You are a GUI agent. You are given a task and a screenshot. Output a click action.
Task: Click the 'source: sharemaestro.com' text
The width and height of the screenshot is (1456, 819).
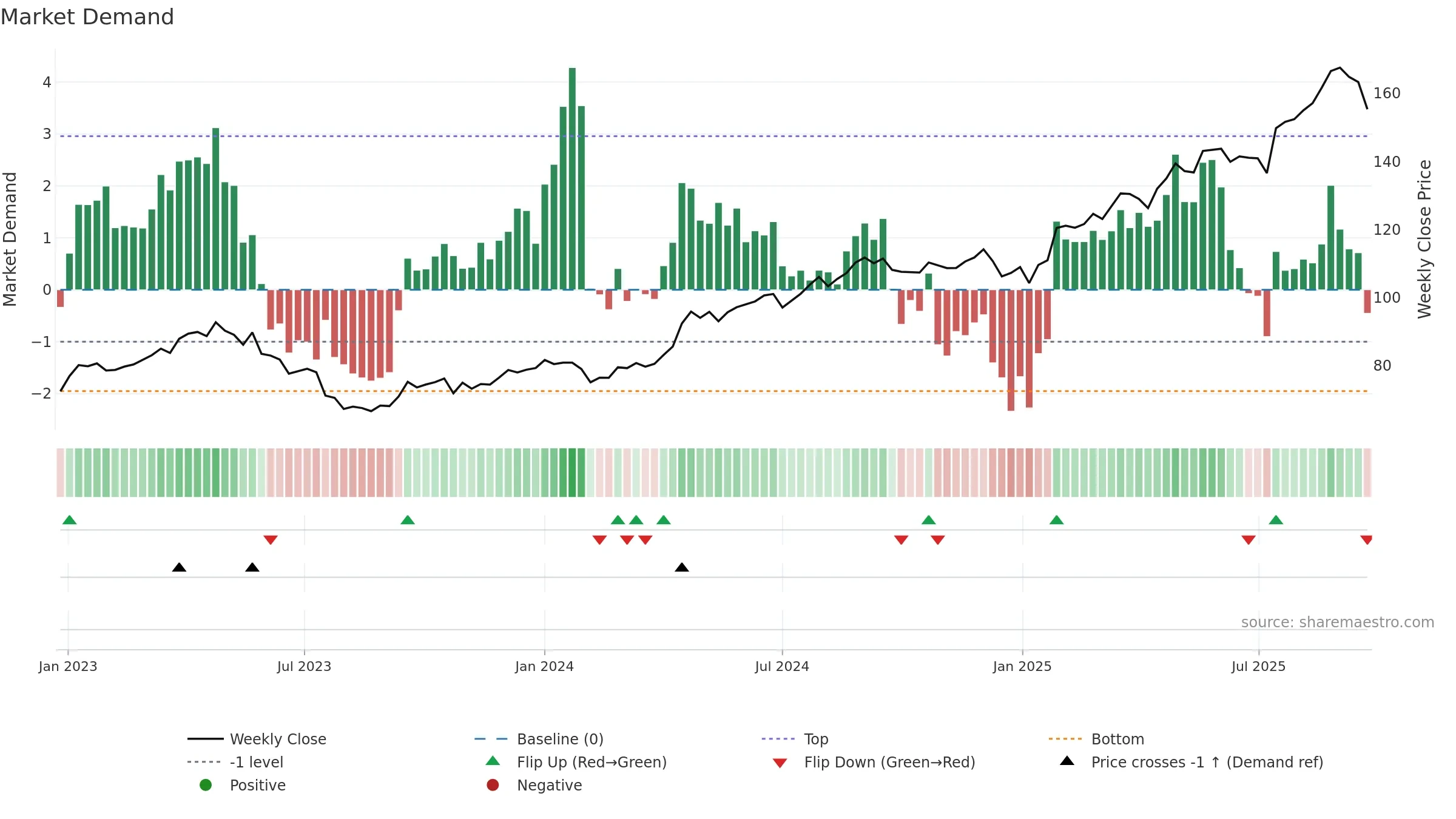[x=1338, y=622]
